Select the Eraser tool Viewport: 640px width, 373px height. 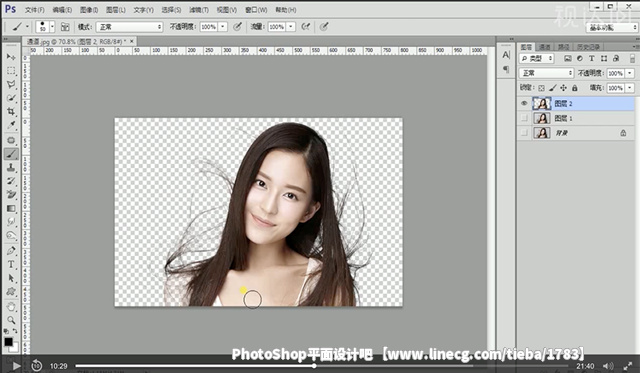coord(11,194)
